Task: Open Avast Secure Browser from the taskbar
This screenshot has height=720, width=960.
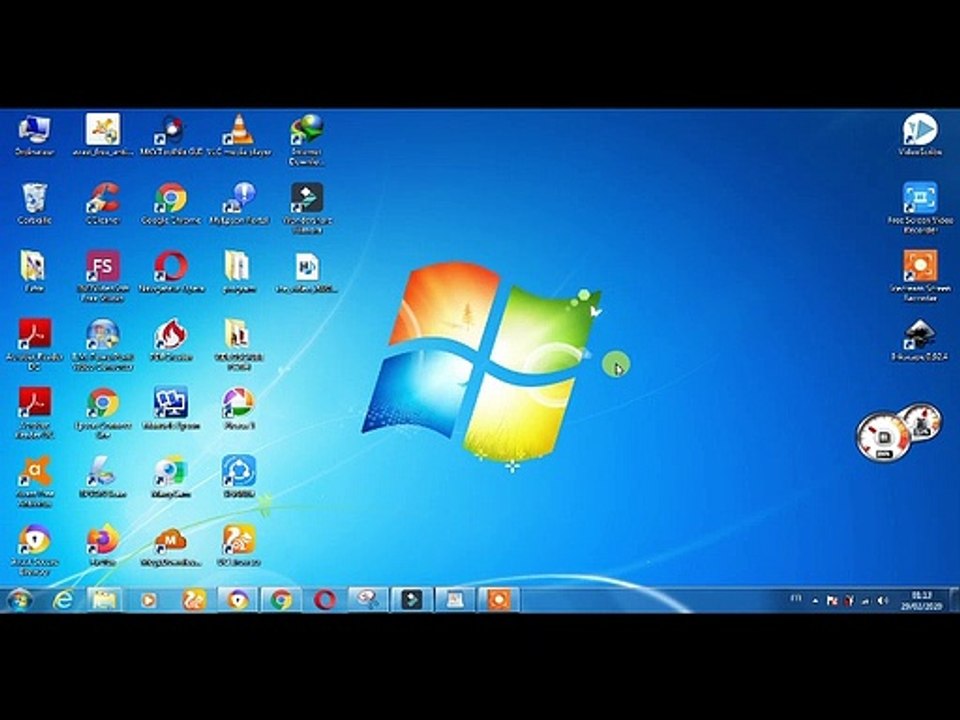Action: pyautogui.click(x=238, y=600)
